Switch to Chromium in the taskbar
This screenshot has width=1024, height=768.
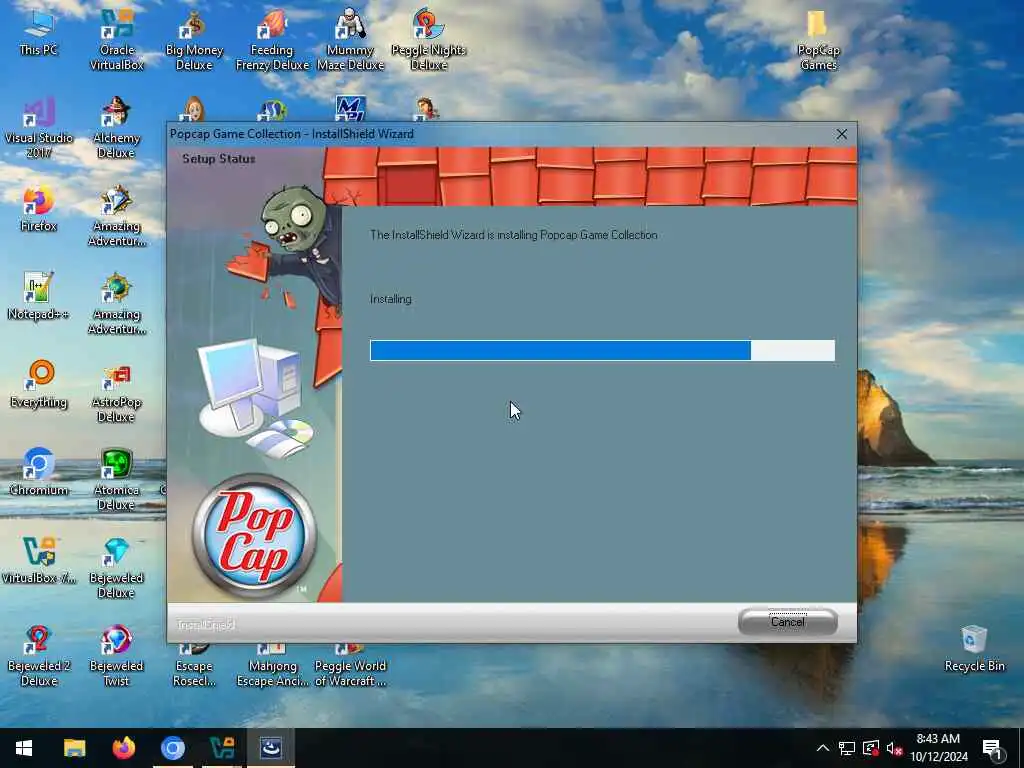tap(172, 748)
